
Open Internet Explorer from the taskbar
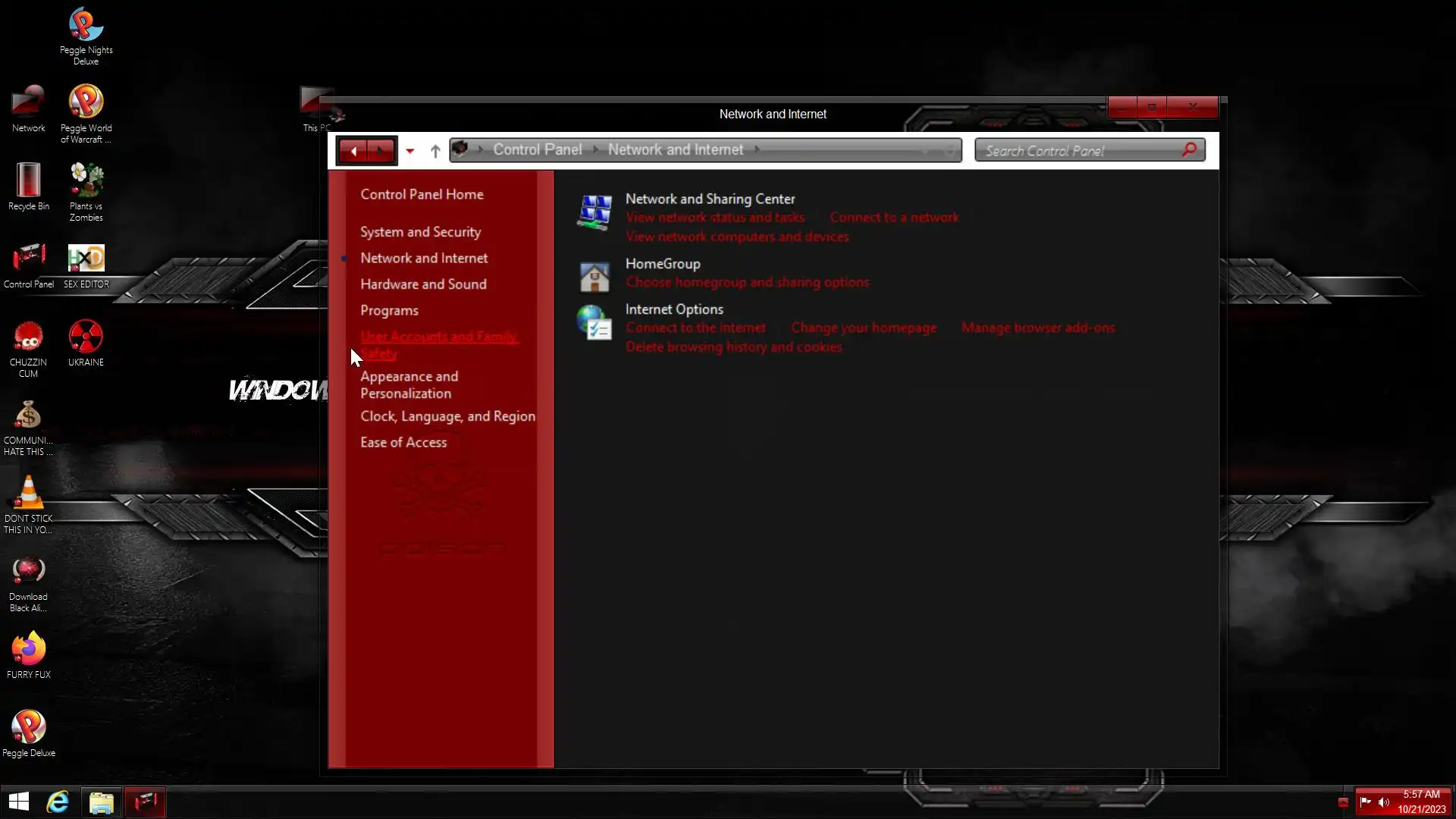58,802
